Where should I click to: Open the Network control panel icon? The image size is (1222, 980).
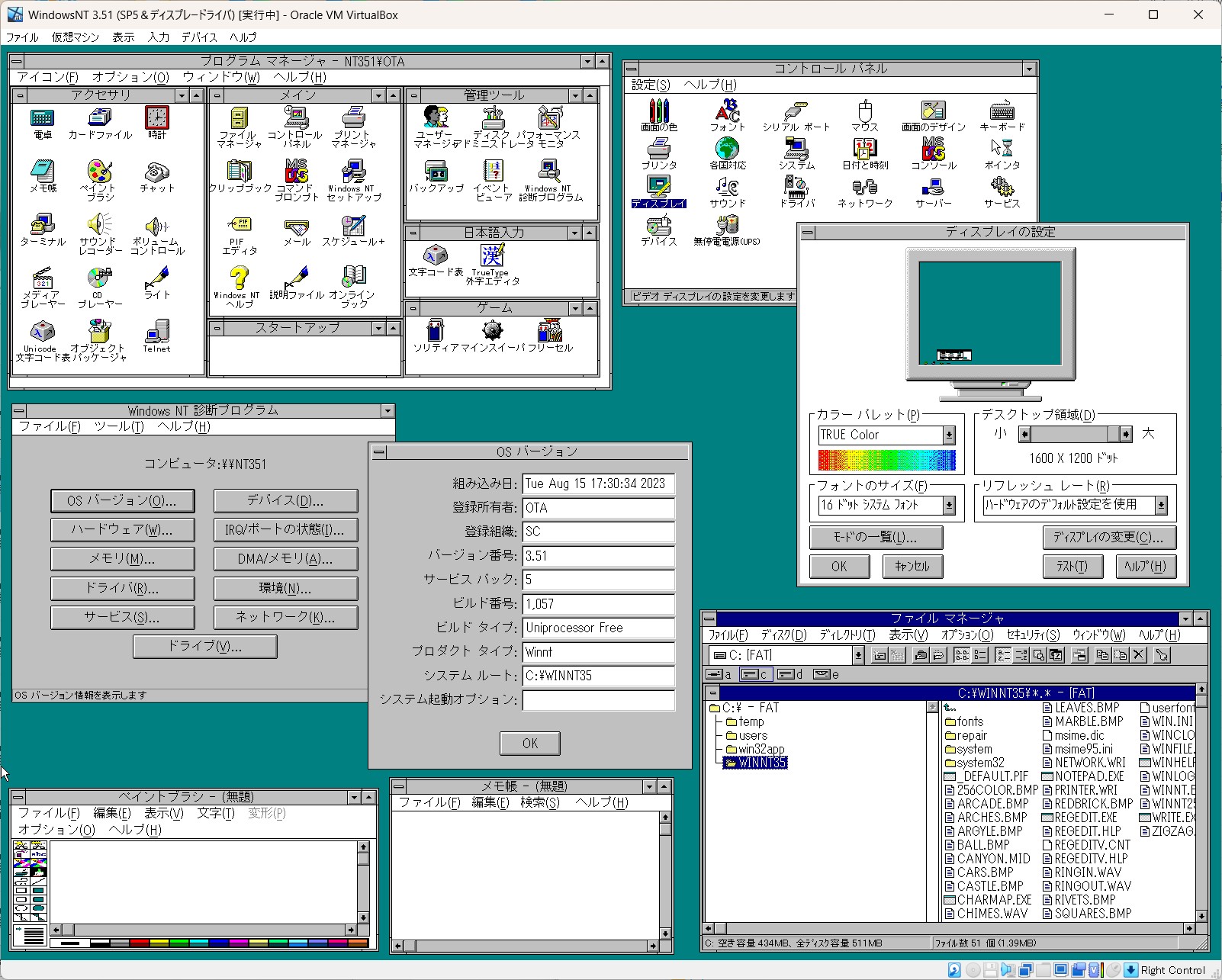click(x=864, y=188)
